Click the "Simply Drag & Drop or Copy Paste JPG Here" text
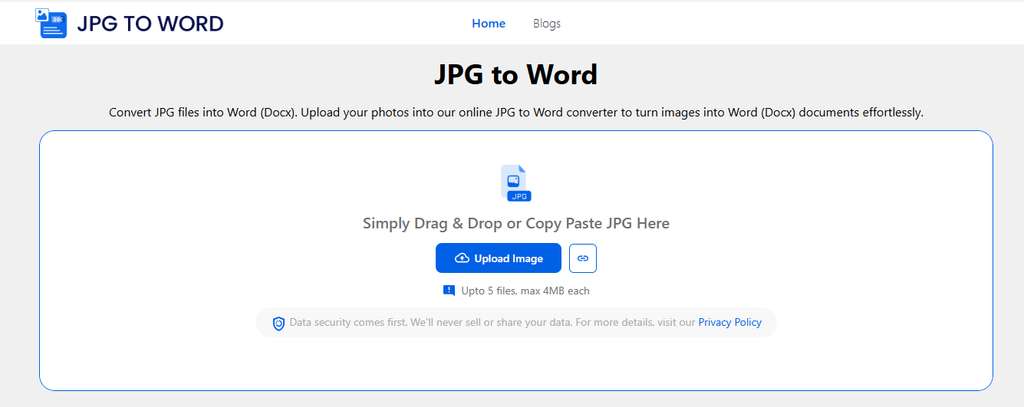This screenshot has width=1024, height=407. point(516,223)
